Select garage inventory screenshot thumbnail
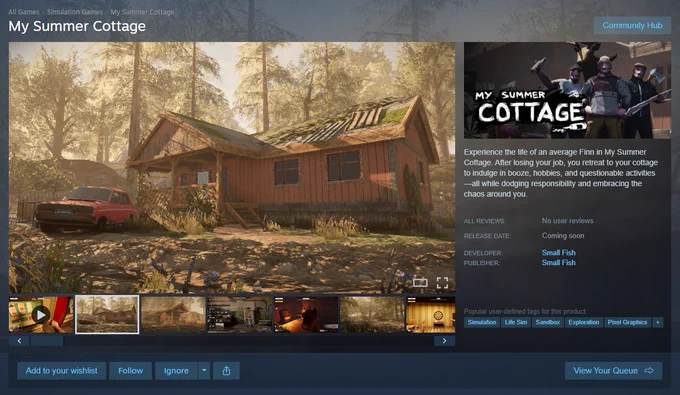680x395 pixels. (x=239, y=315)
